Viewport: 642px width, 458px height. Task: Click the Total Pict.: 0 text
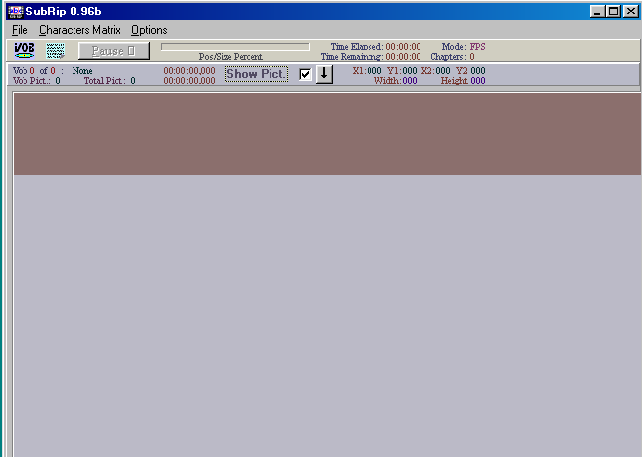(110, 81)
